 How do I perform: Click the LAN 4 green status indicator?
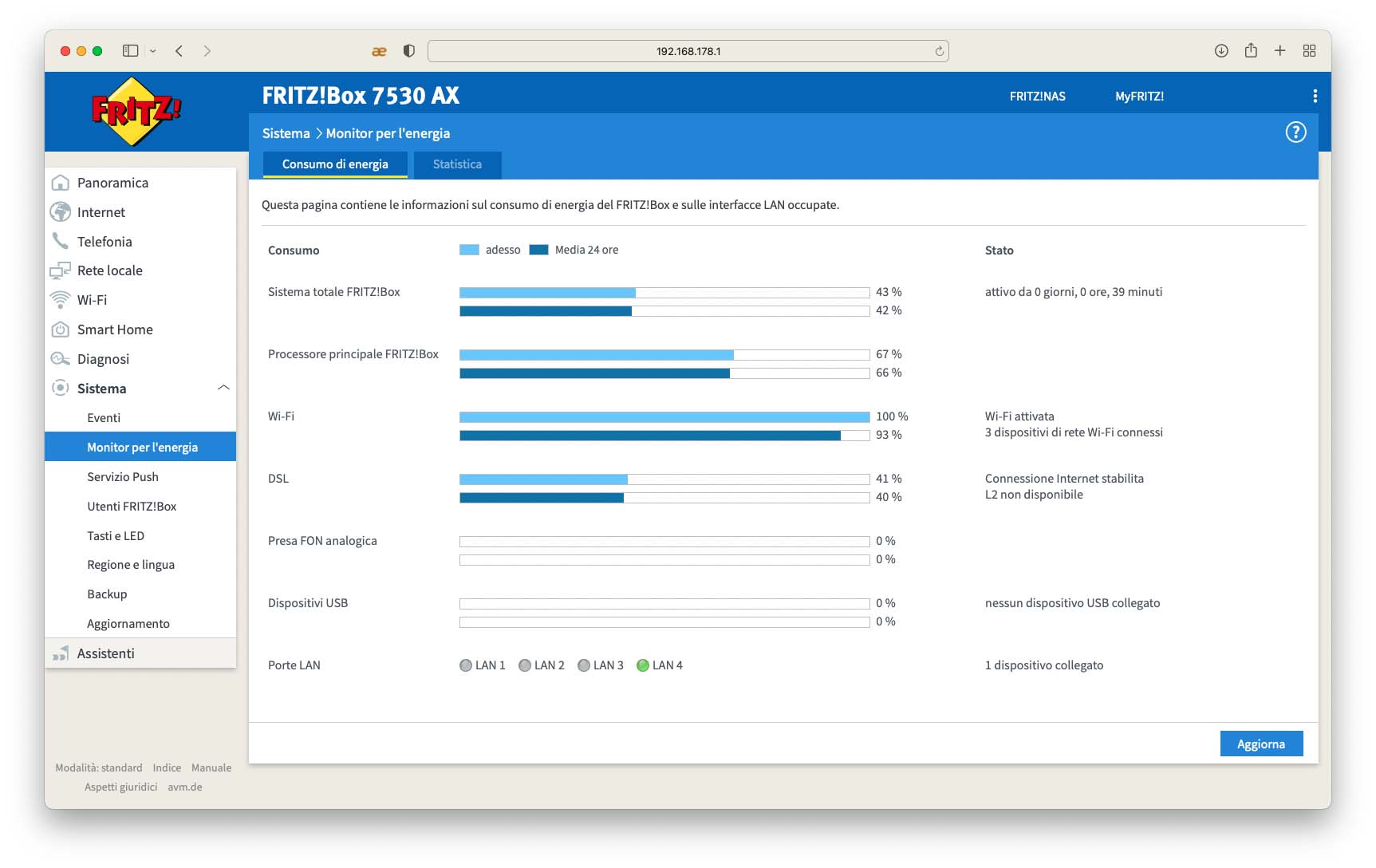643,665
